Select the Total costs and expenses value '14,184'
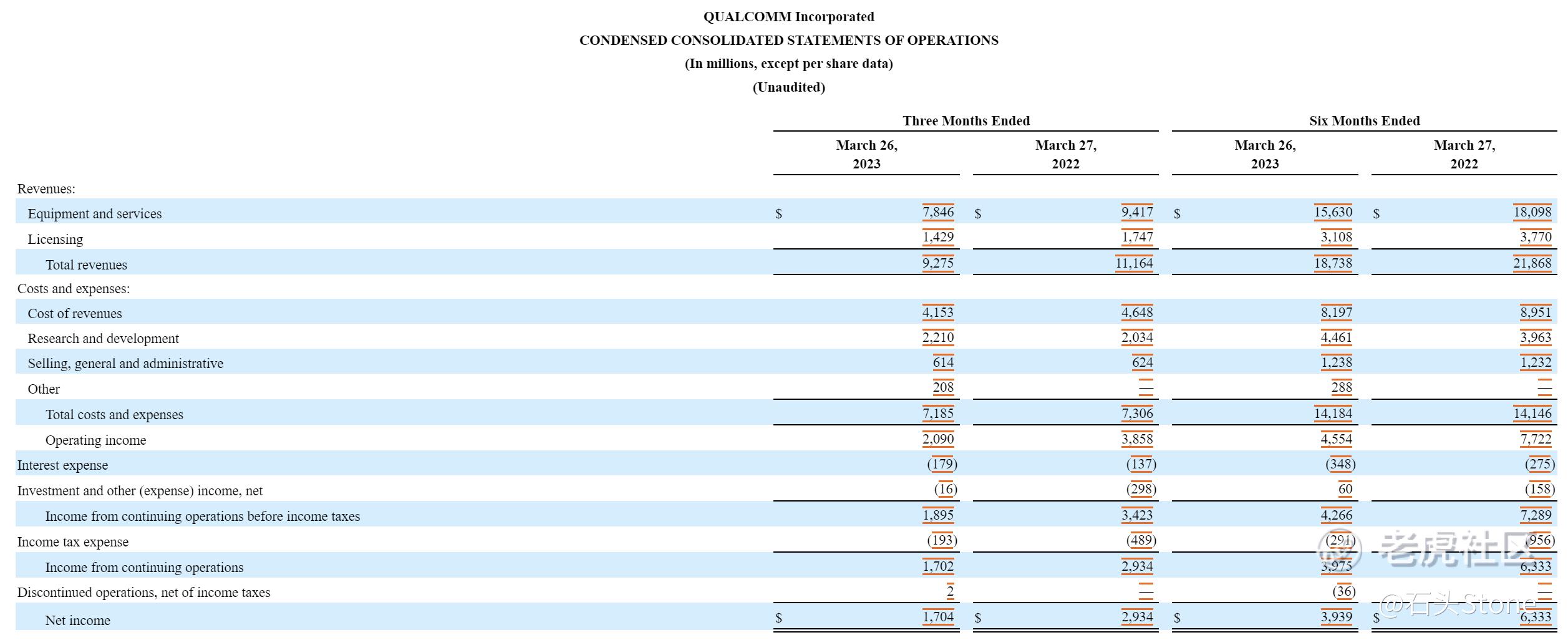 click(1333, 414)
